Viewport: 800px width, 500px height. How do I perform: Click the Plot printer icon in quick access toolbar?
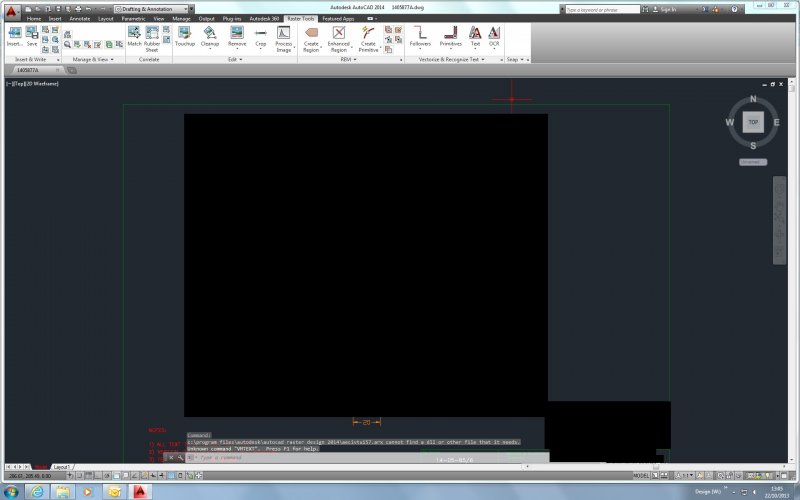(78, 9)
